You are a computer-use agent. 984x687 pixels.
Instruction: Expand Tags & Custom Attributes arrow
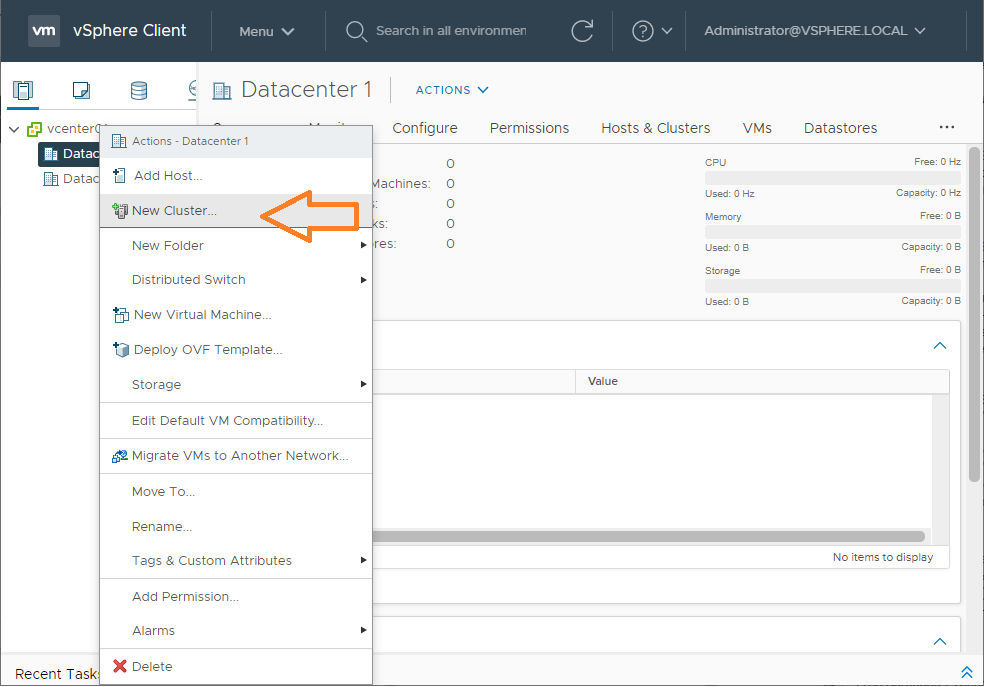point(363,560)
